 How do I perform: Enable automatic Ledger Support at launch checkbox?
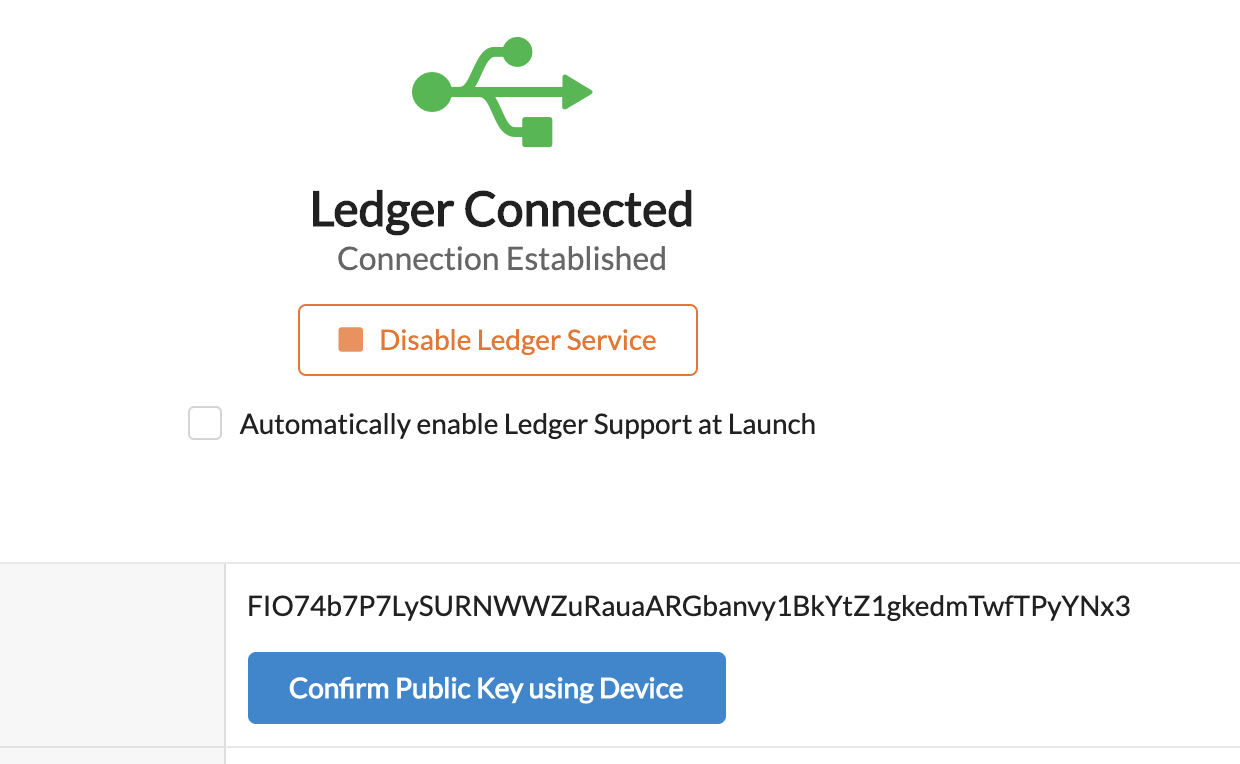tap(205, 423)
